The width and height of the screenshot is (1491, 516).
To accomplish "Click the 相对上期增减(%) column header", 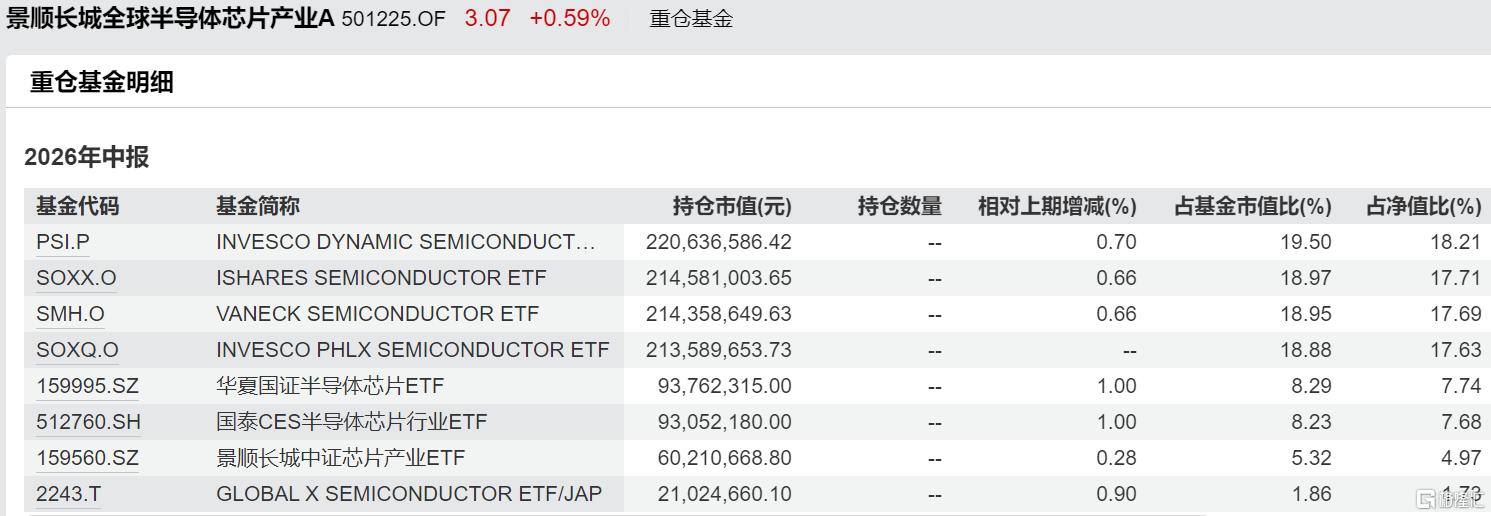I will tap(1057, 207).
